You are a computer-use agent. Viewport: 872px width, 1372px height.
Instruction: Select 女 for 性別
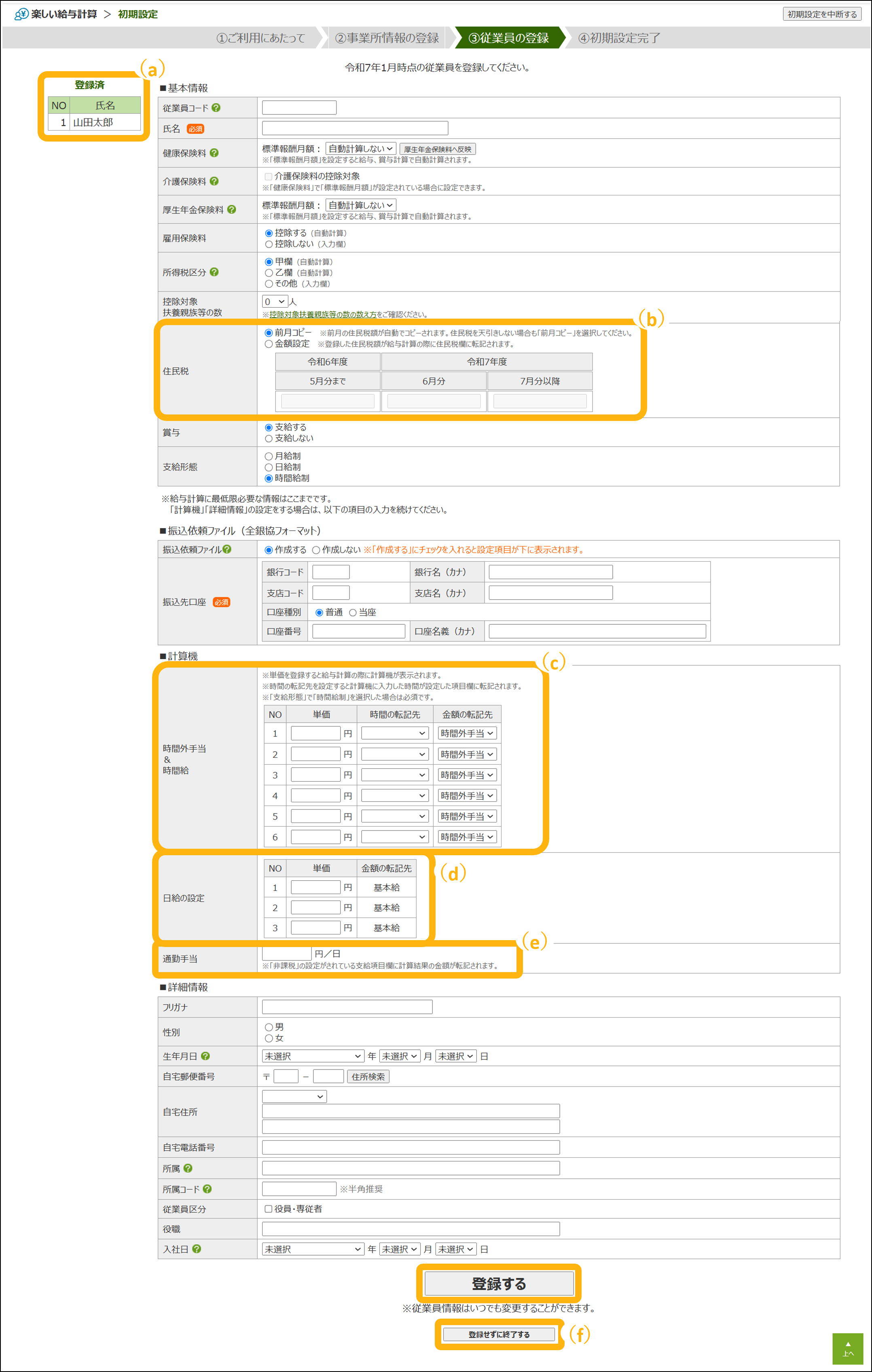coord(269,1038)
